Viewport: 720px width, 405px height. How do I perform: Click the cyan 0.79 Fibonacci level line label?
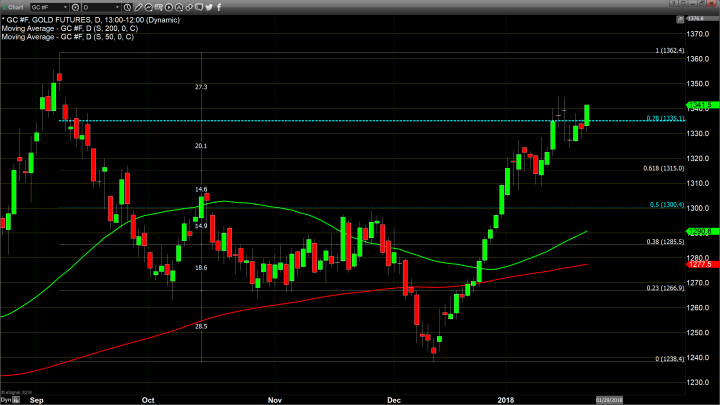[665, 120]
